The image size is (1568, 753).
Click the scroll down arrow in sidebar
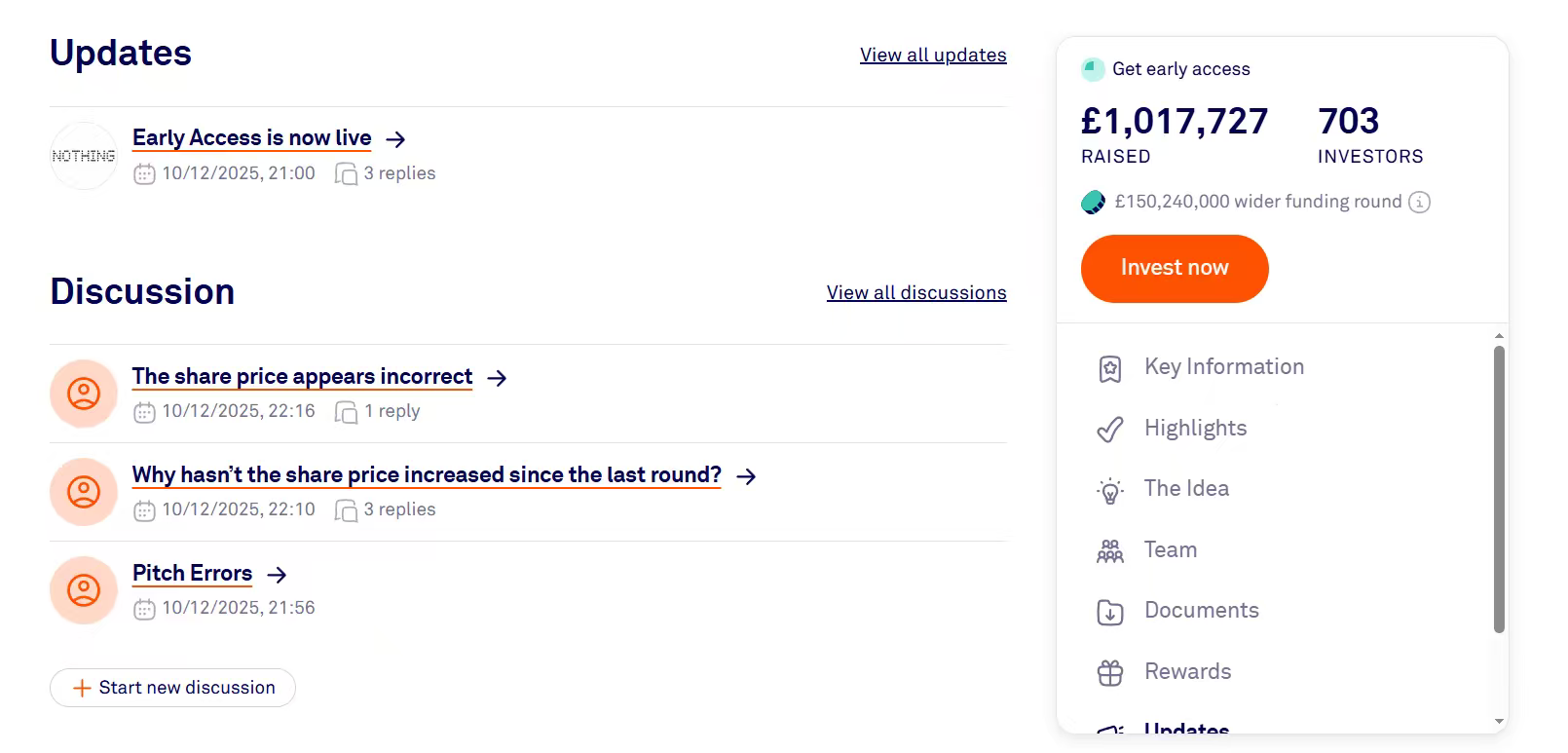point(1499,722)
